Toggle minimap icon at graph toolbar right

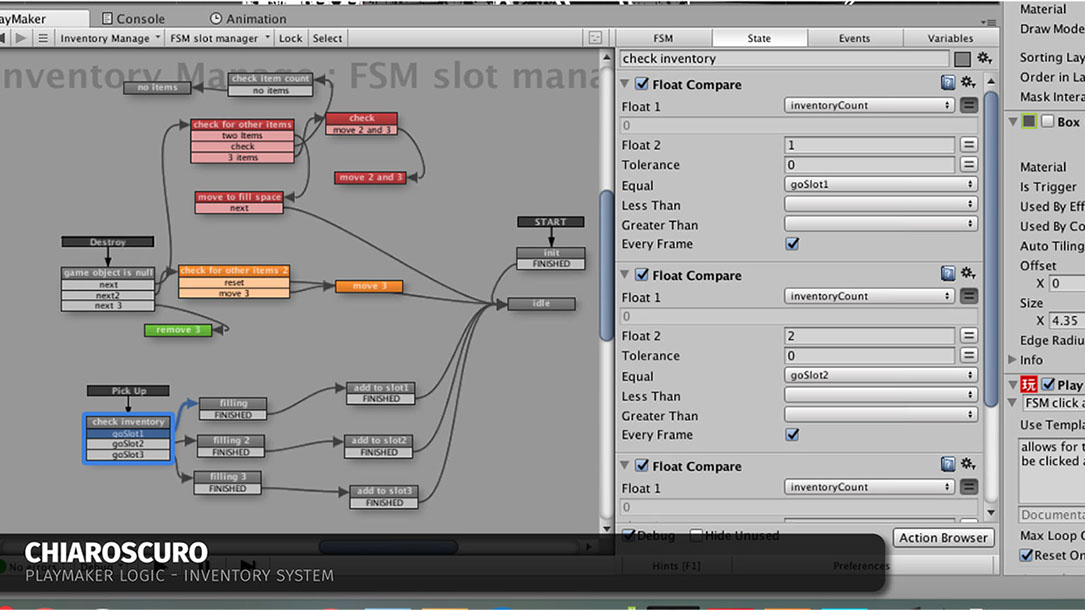pos(595,38)
